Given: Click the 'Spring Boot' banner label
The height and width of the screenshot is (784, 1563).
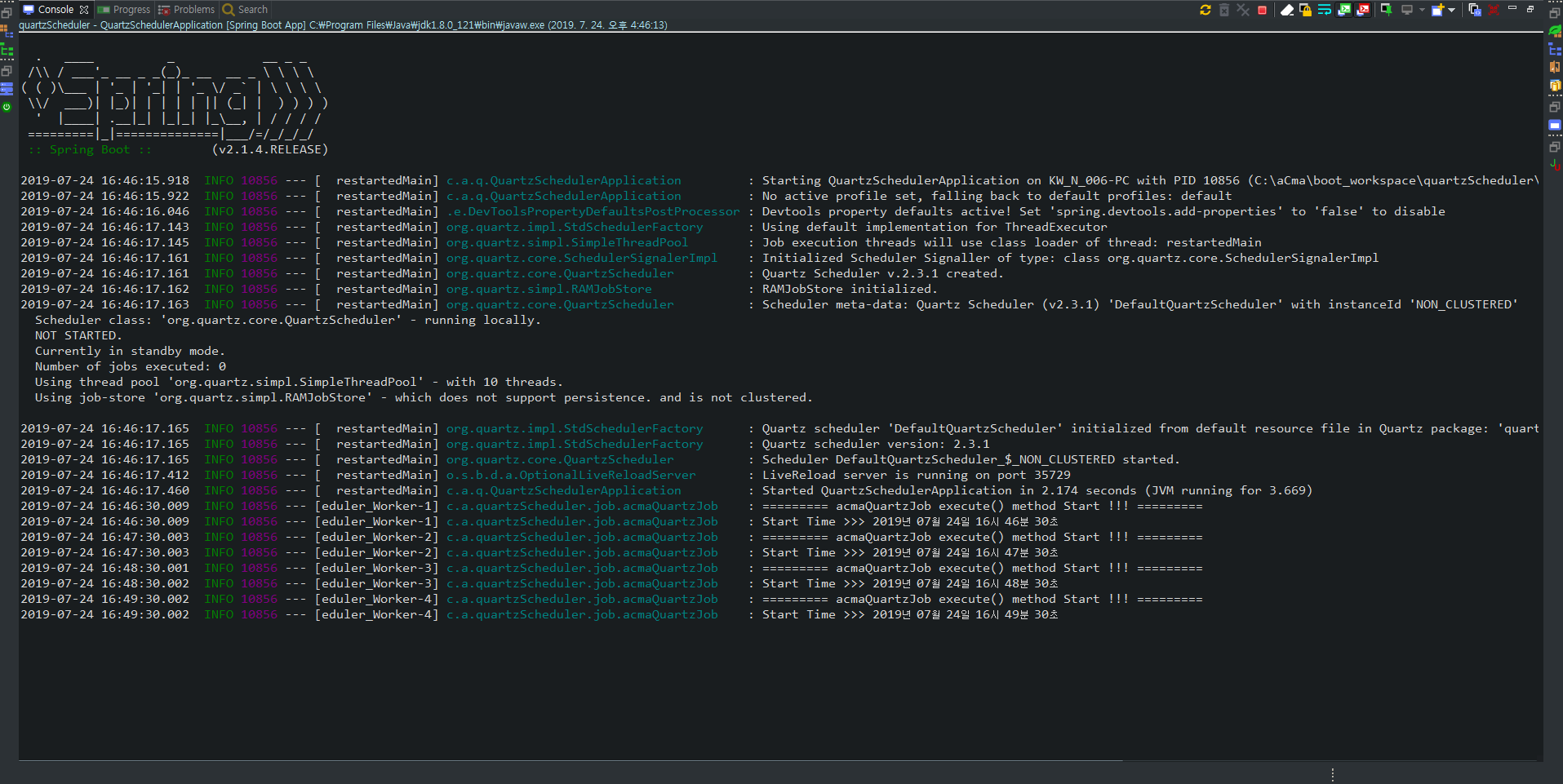Looking at the screenshot, I should pyautogui.click(x=89, y=149).
